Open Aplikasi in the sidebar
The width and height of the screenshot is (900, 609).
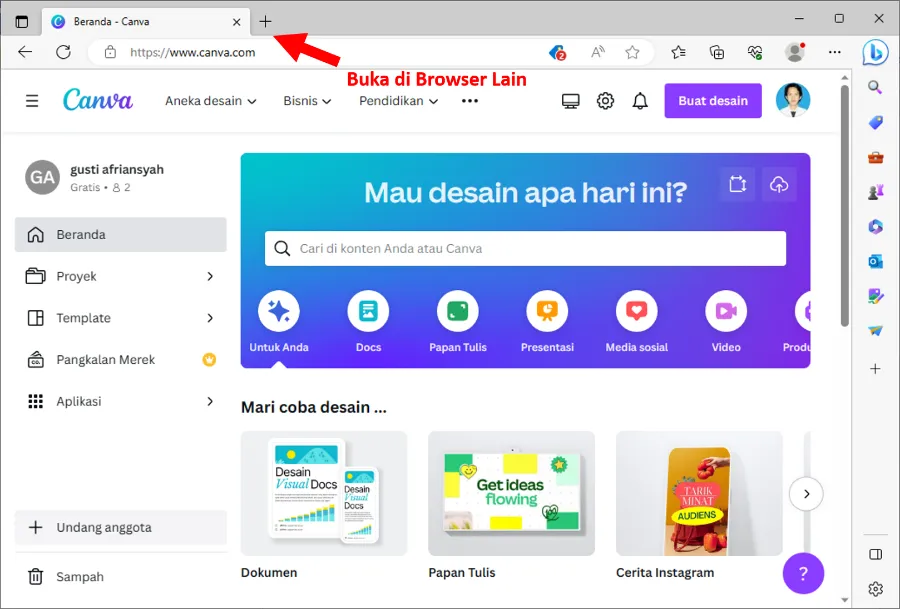[121, 401]
